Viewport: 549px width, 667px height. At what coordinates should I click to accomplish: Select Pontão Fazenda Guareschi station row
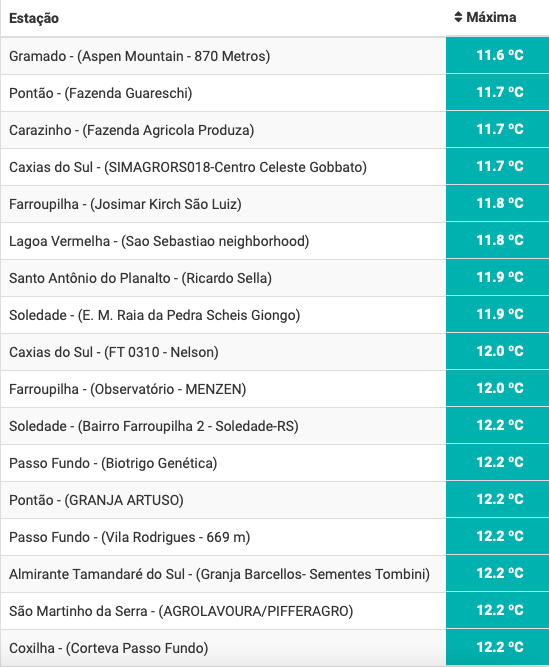click(275, 93)
